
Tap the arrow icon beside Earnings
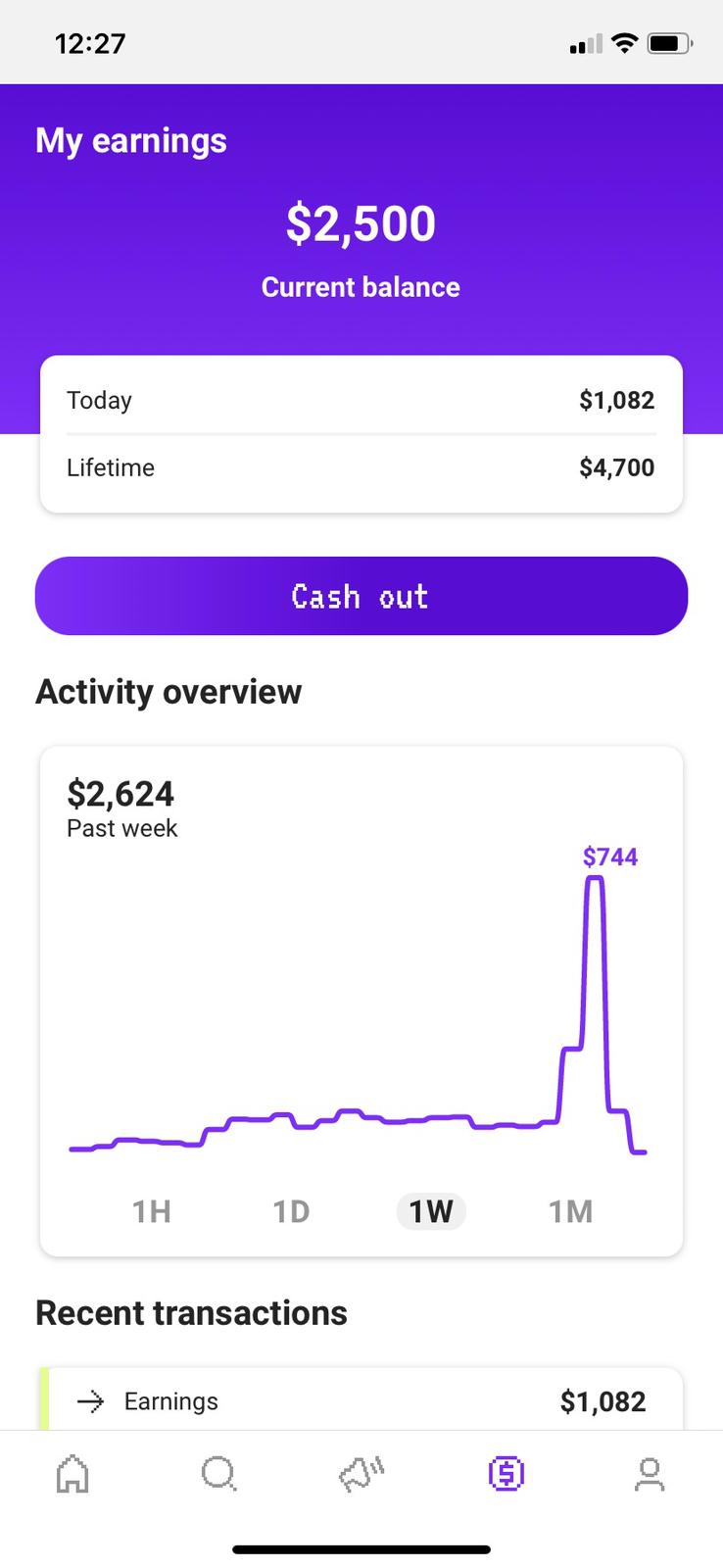click(x=90, y=1402)
